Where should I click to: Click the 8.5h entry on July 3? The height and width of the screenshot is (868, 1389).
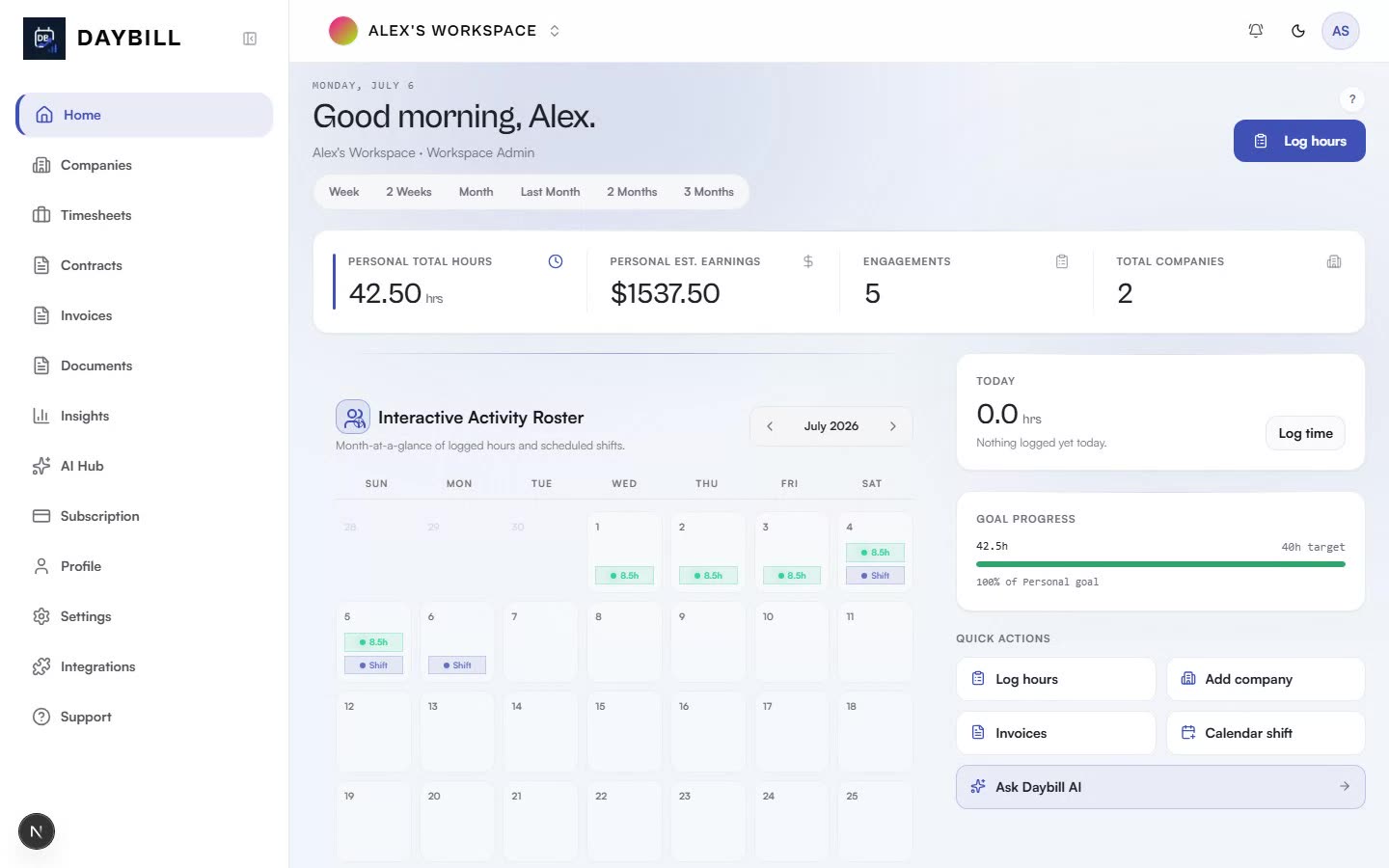(792, 576)
